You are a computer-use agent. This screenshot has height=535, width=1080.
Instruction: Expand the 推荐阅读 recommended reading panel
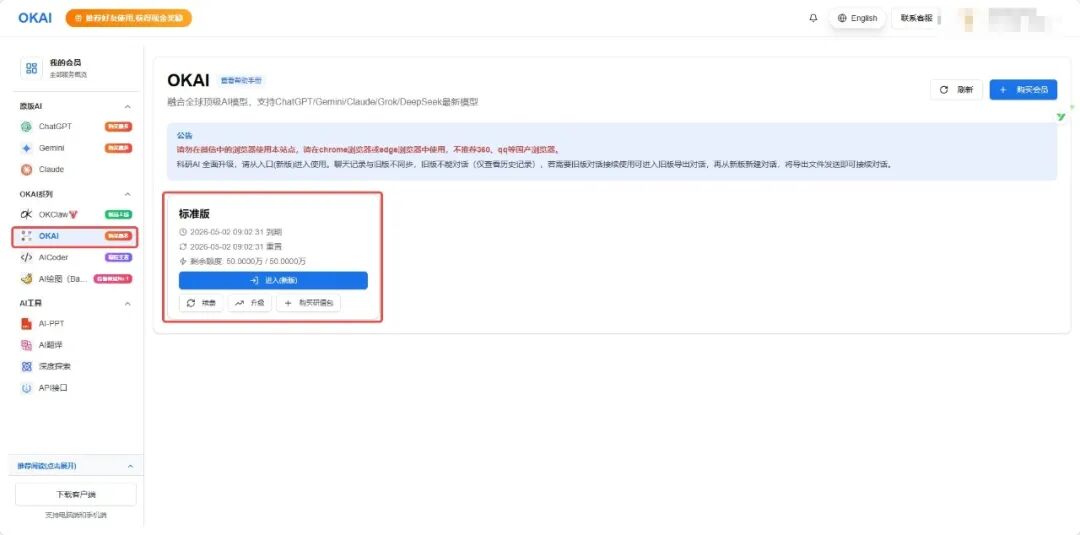[x=76, y=466]
